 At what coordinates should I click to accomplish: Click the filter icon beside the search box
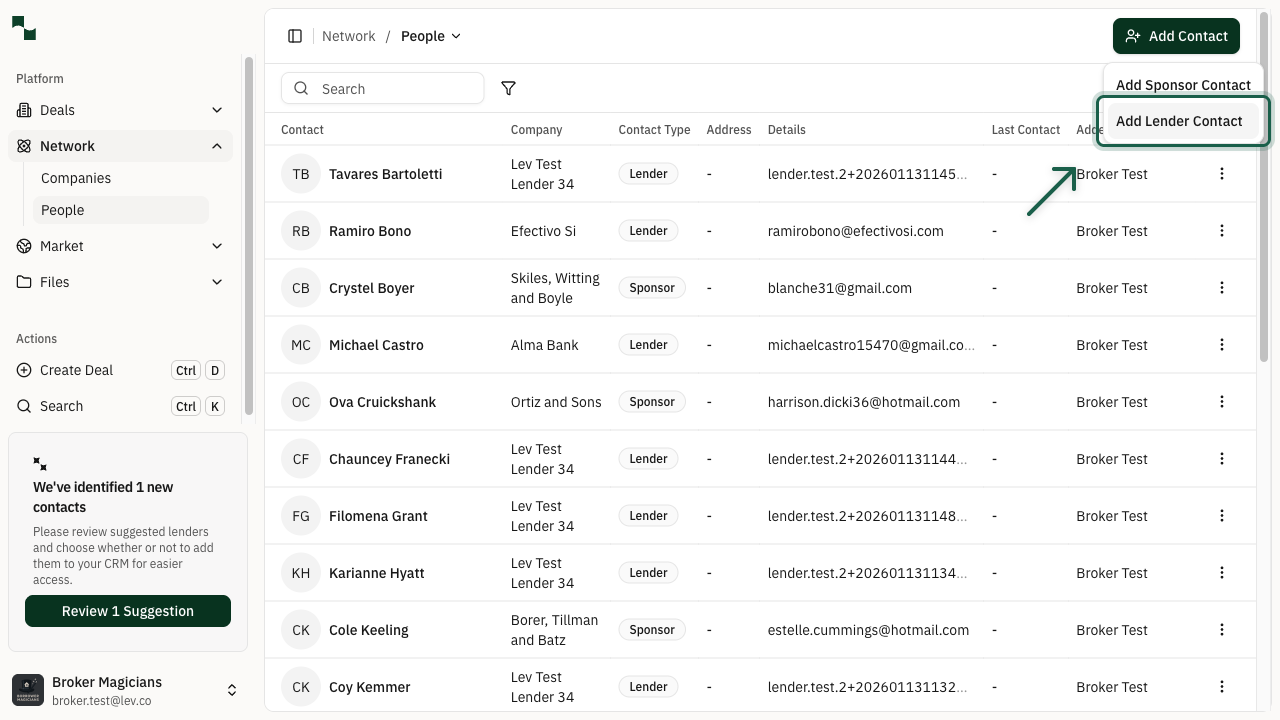point(508,88)
